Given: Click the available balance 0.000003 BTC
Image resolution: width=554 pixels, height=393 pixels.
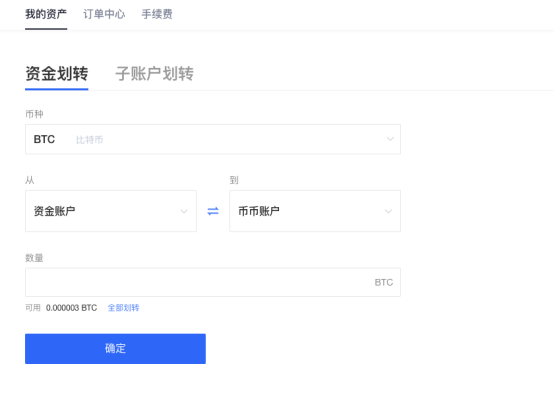Looking at the screenshot, I should pyautogui.click(x=71, y=308).
